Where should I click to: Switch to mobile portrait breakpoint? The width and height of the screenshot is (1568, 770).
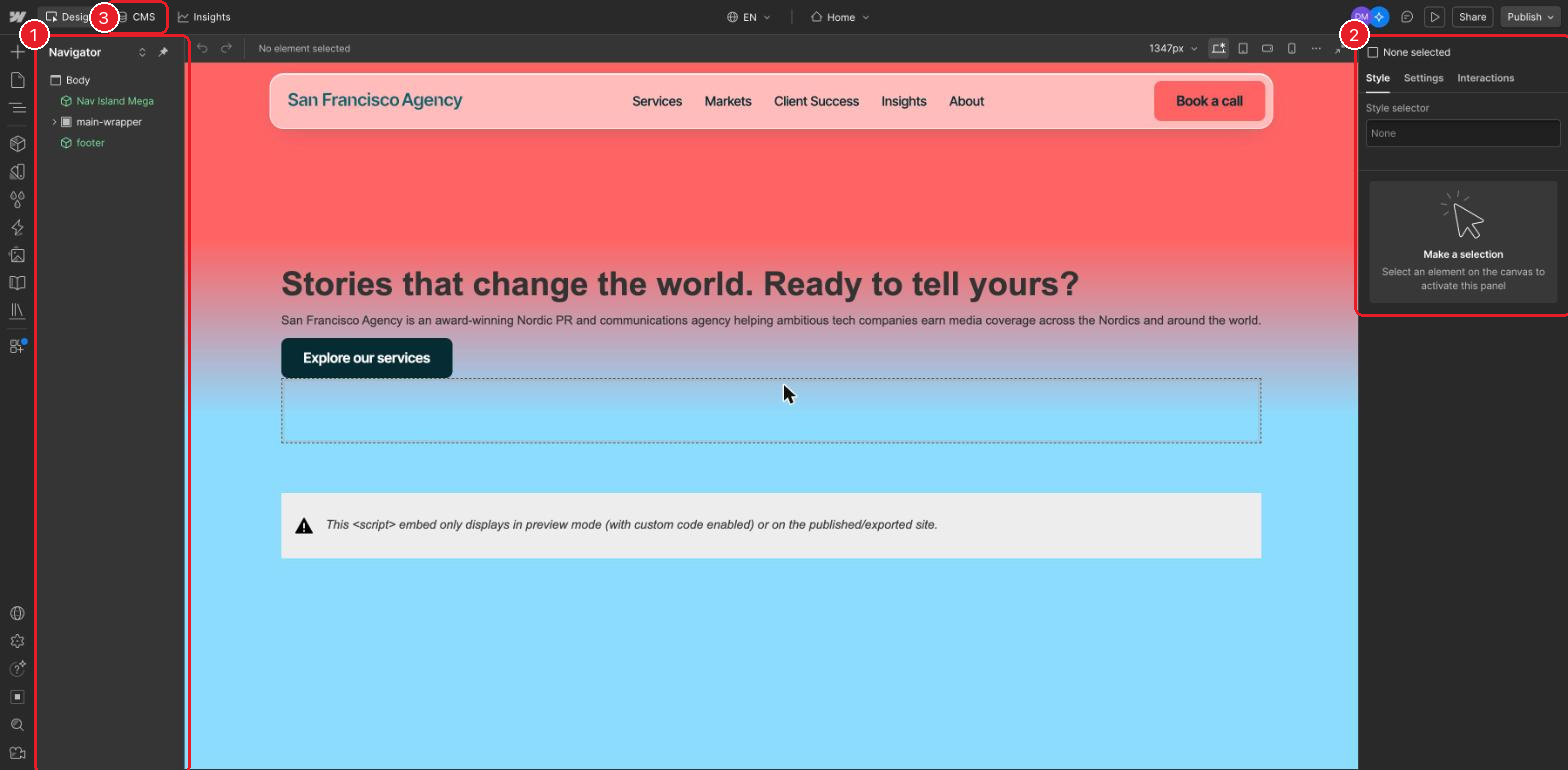click(1292, 48)
